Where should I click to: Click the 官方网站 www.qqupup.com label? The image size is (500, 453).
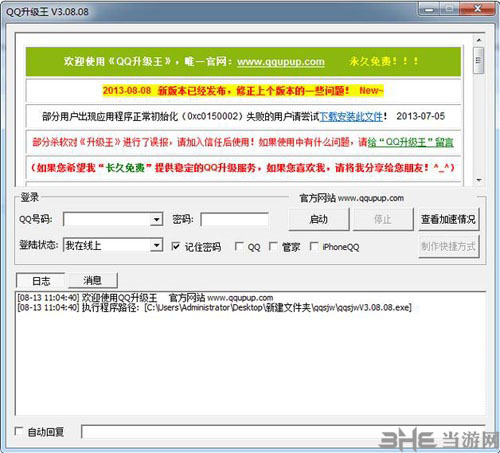(x=352, y=198)
